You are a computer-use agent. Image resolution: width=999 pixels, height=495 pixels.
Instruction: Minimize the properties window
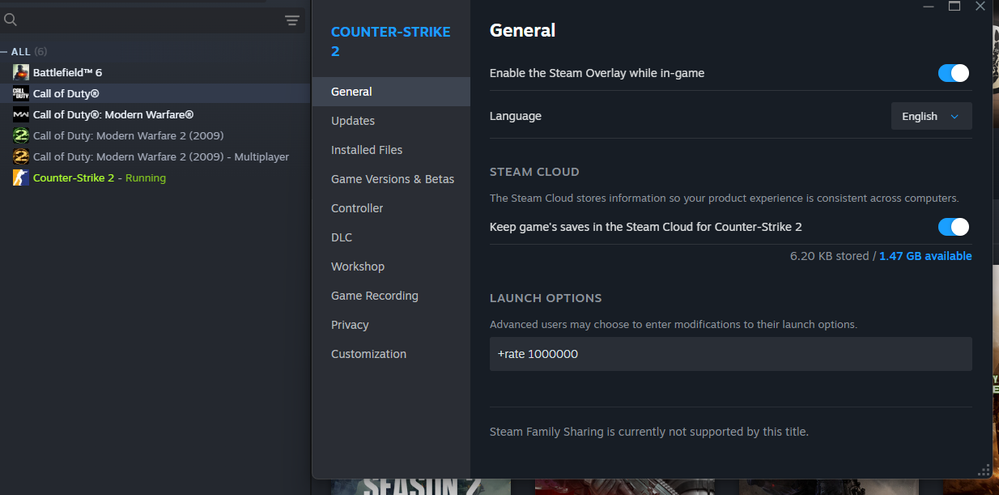[x=928, y=6]
